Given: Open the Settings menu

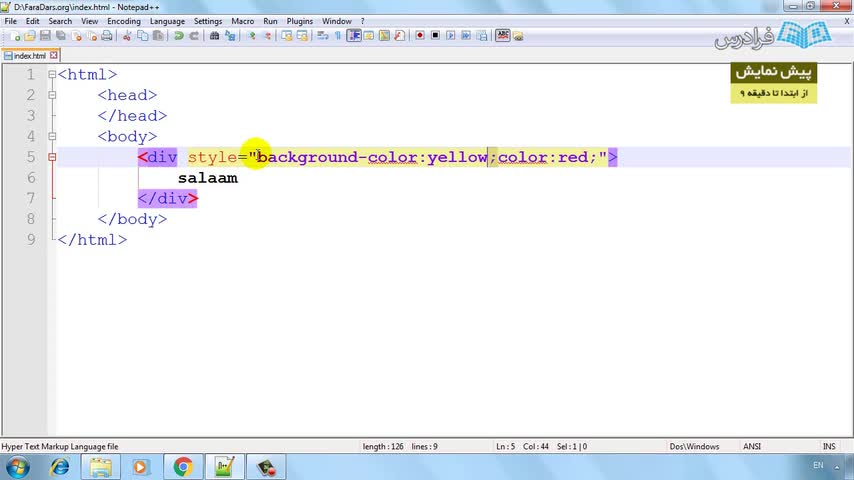Looking at the screenshot, I should 208,21.
